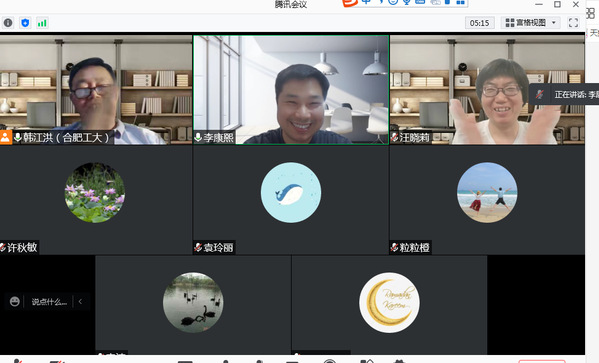This screenshot has height=363, width=599.
Task: Click the microphone icon next to 李康熙
Action: pyautogui.click(x=198, y=137)
